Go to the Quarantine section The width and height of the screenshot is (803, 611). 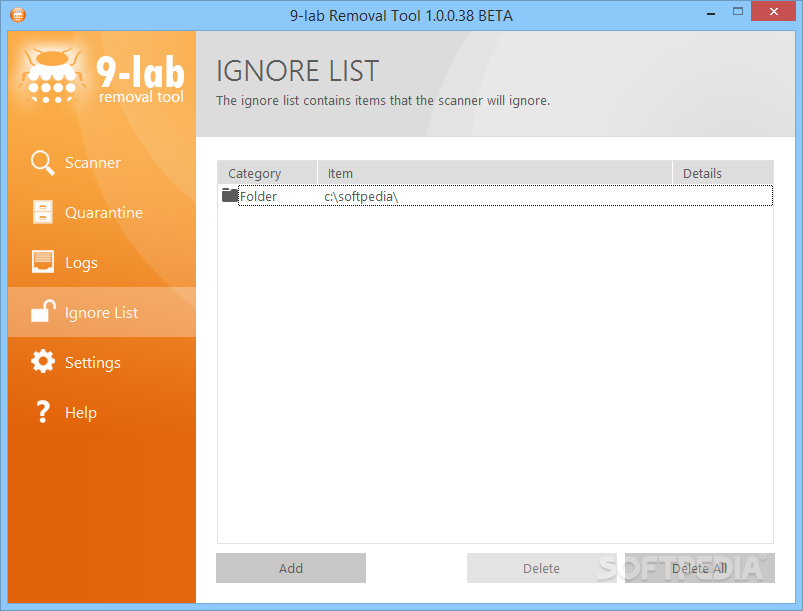coord(101,212)
